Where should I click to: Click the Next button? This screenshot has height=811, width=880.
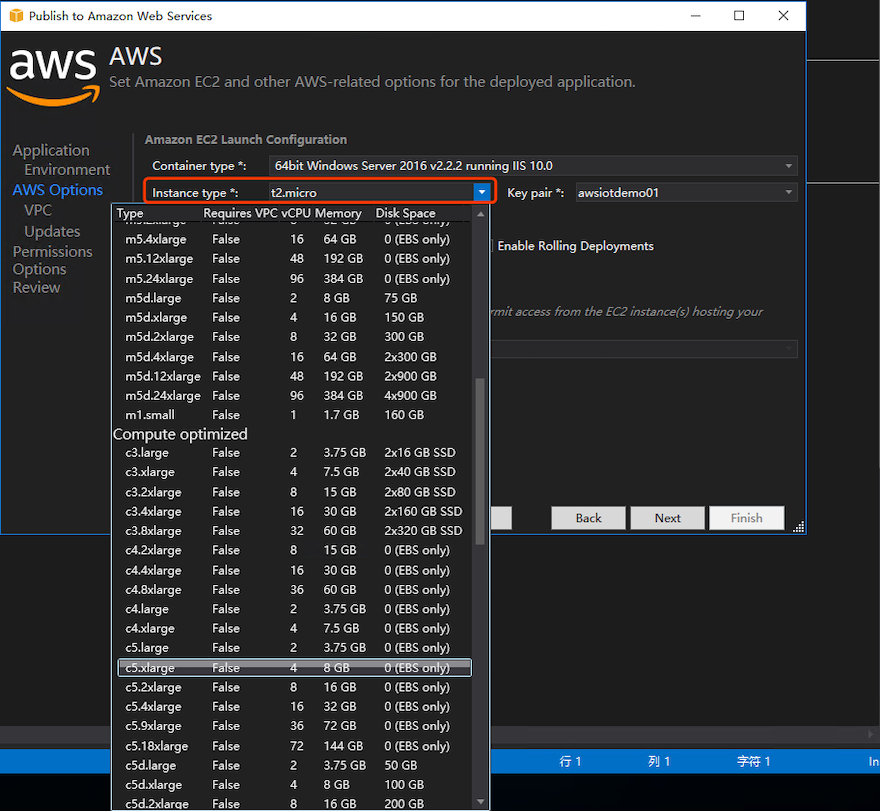coord(667,518)
